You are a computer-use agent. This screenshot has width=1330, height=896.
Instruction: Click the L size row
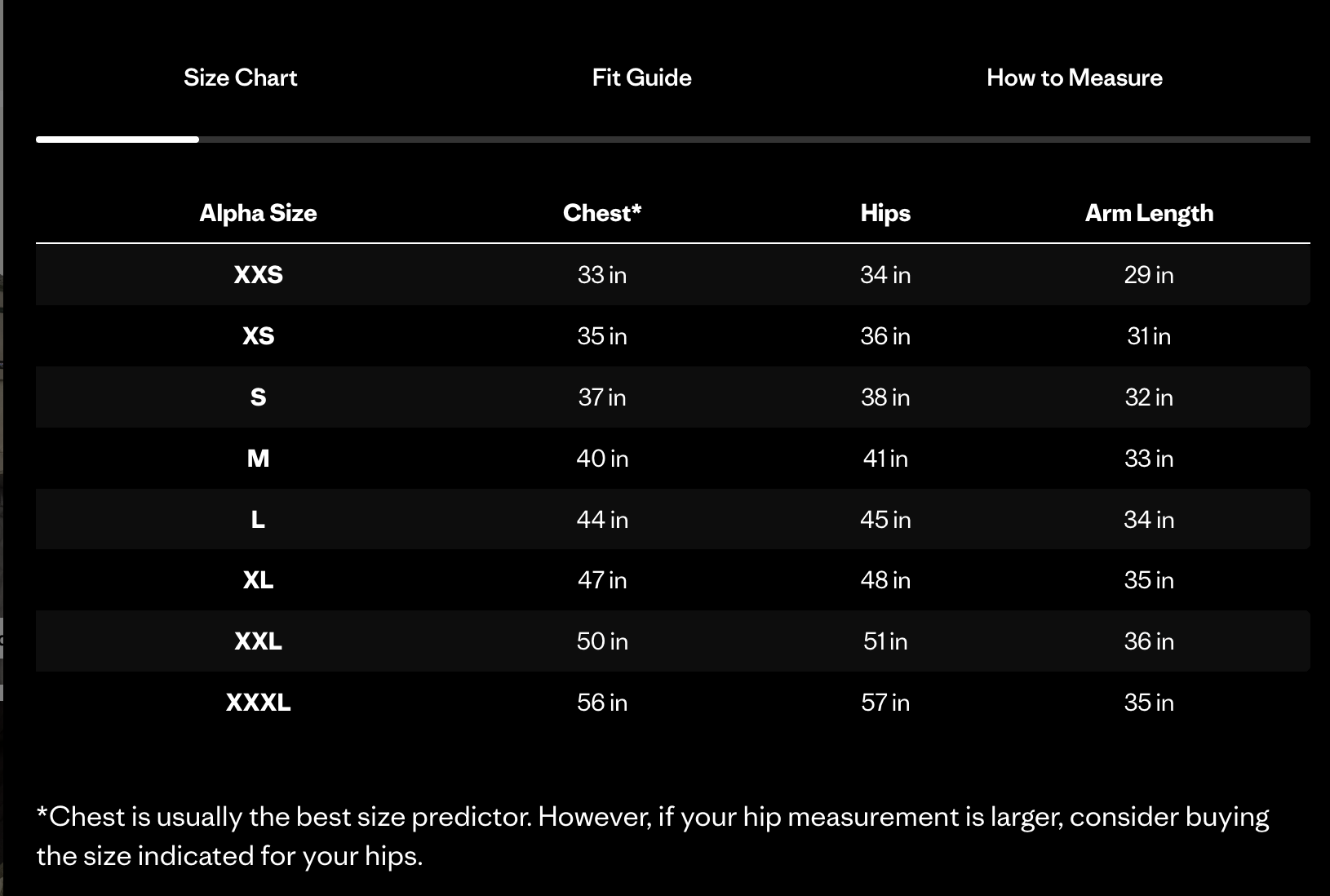[258, 519]
